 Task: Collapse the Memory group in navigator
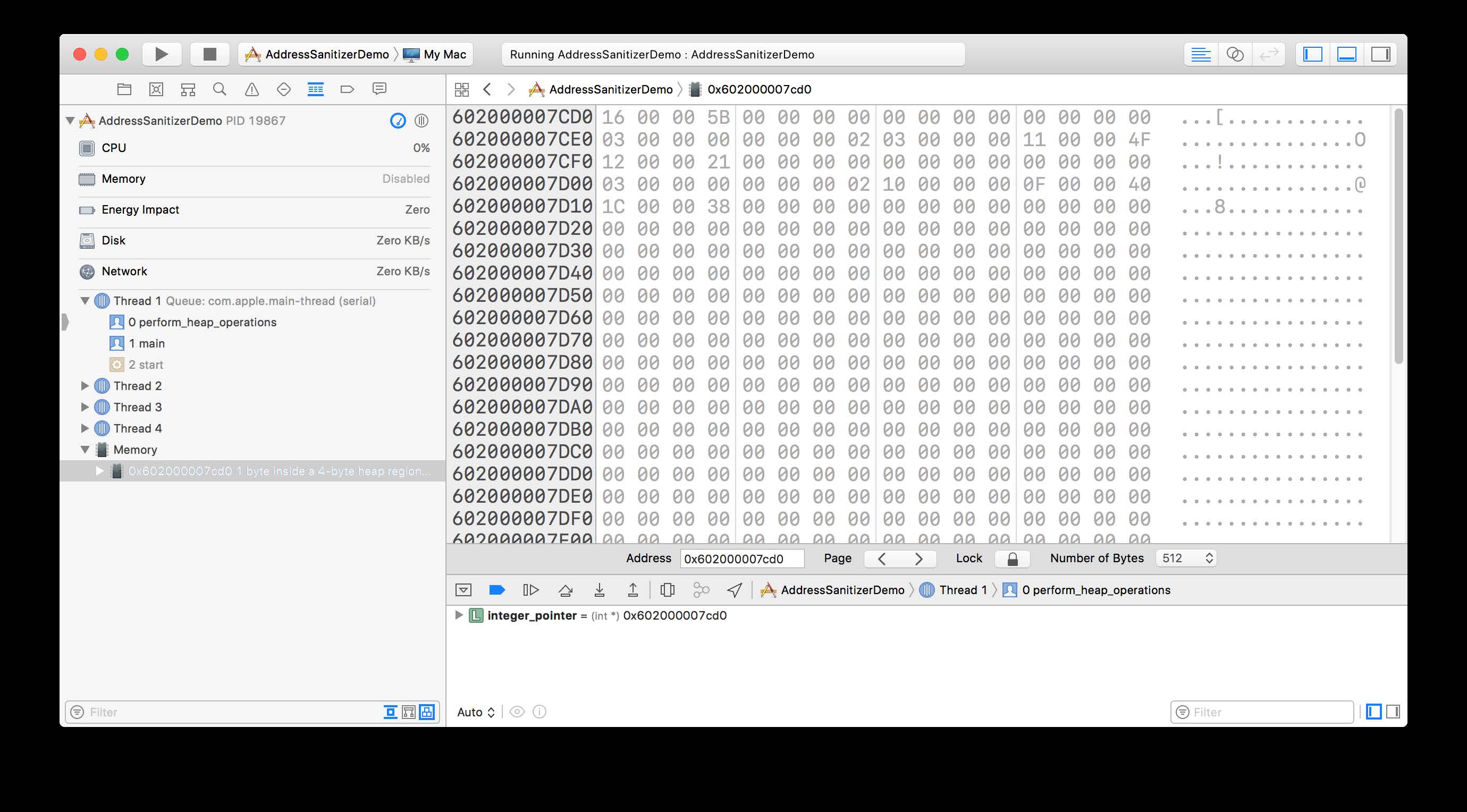point(85,450)
